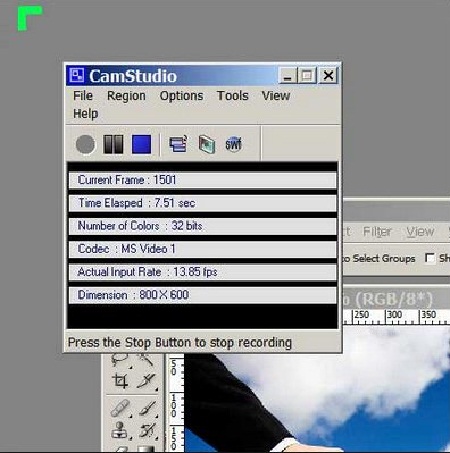Click the CamStudio title text
Viewport: 450px width, 453px height.
(133, 76)
